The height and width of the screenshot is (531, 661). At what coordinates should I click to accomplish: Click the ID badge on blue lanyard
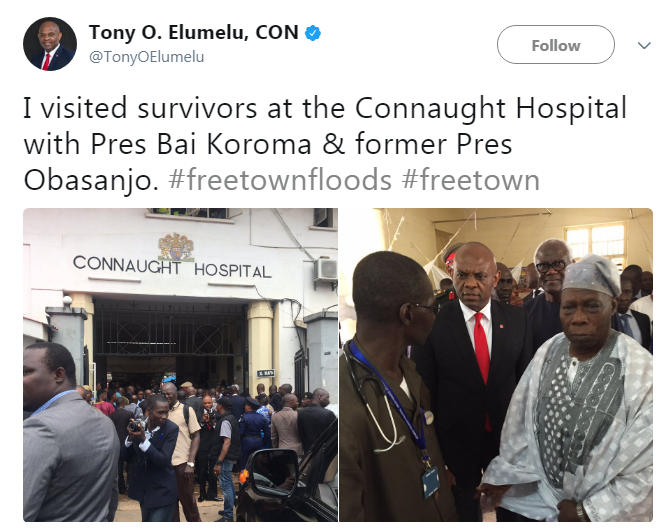pyautogui.click(x=430, y=480)
